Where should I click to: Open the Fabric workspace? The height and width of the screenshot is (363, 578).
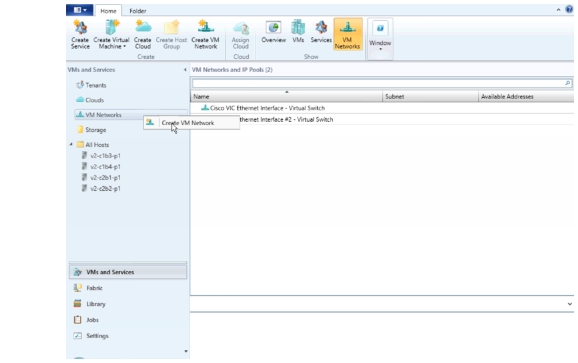(x=94, y=288)
